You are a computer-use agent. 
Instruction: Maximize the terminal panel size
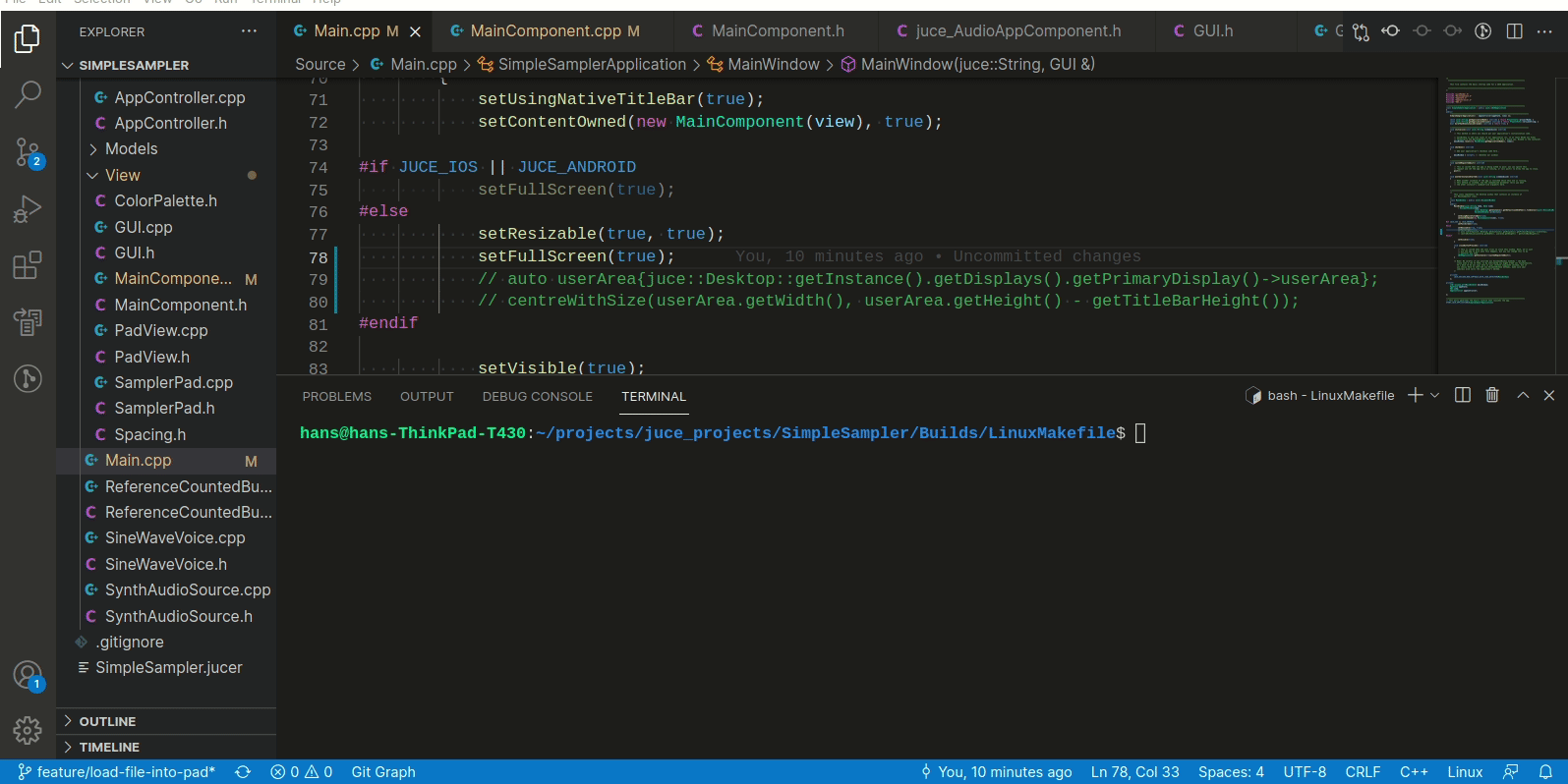(1522, 395)
